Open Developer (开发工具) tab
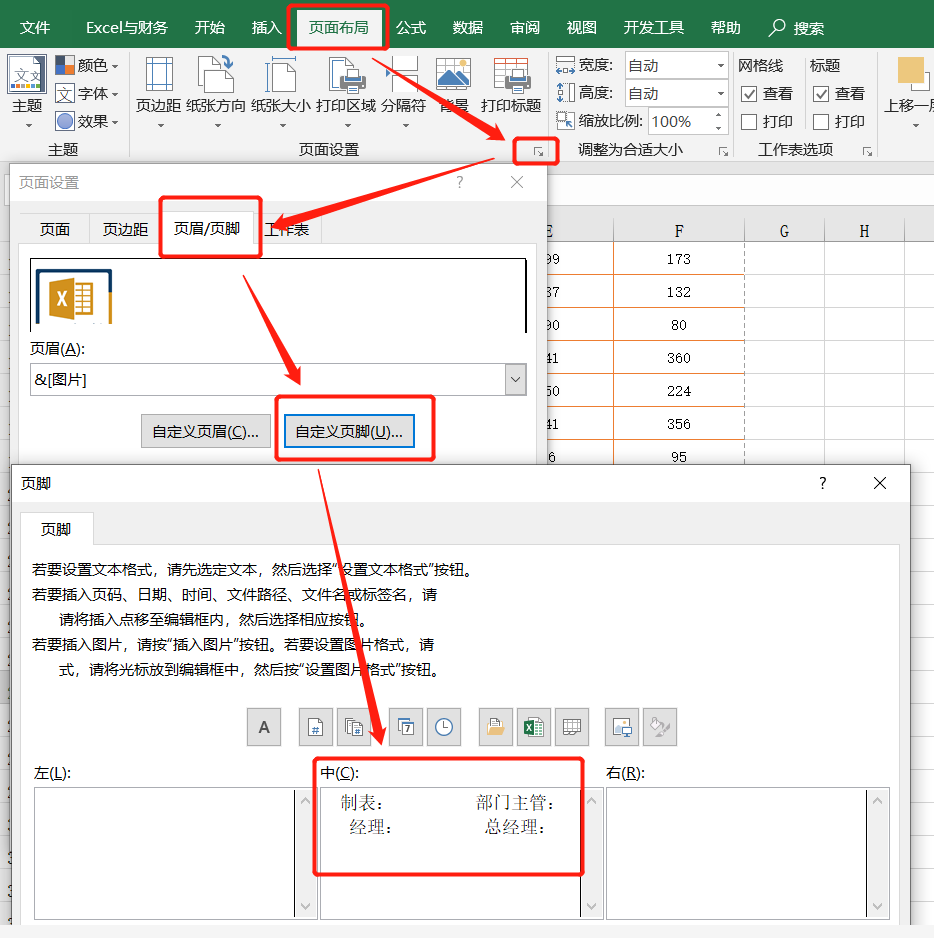 [653, 28]
